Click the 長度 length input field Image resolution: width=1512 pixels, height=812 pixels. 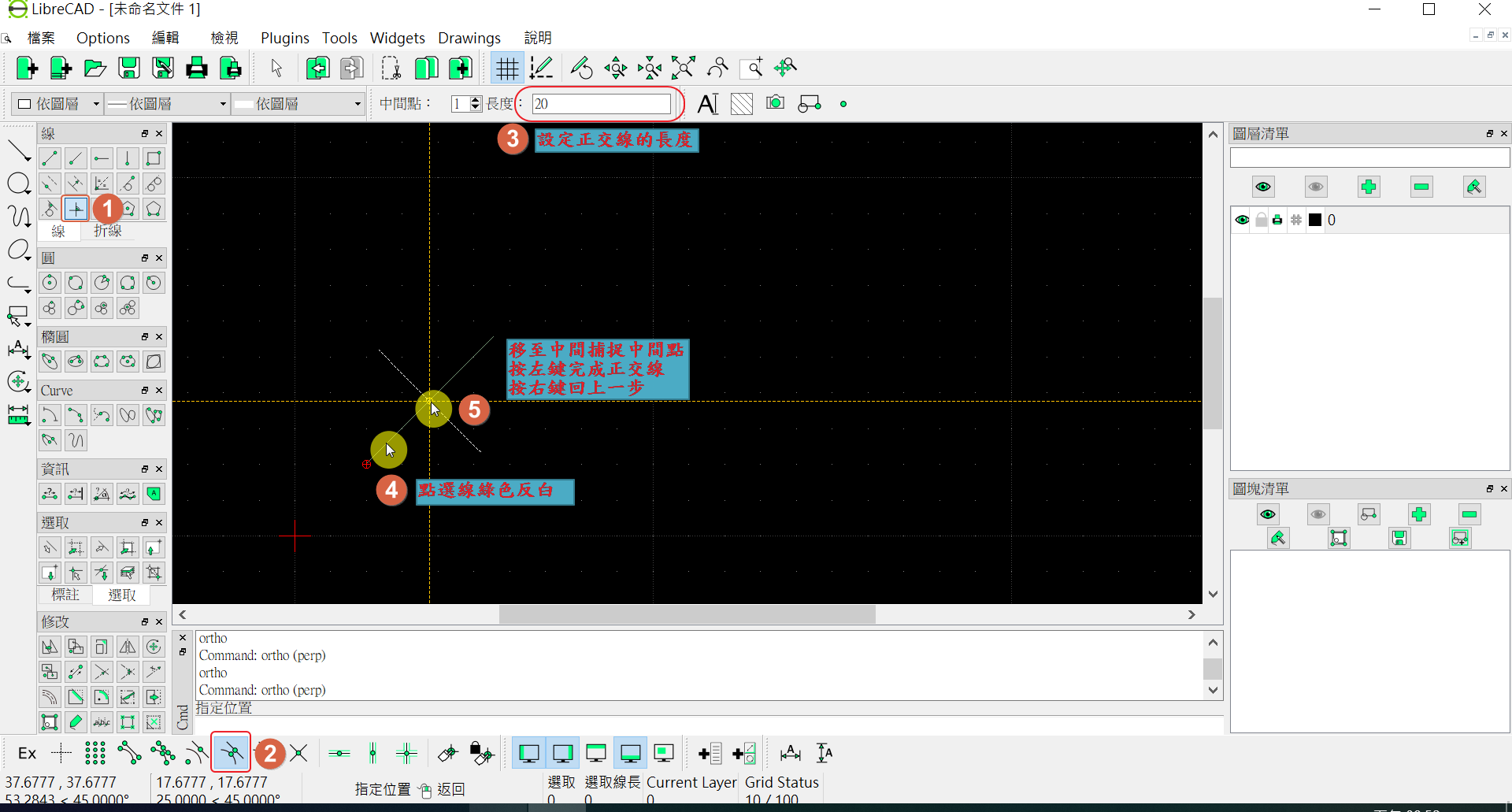pos(602,104)
